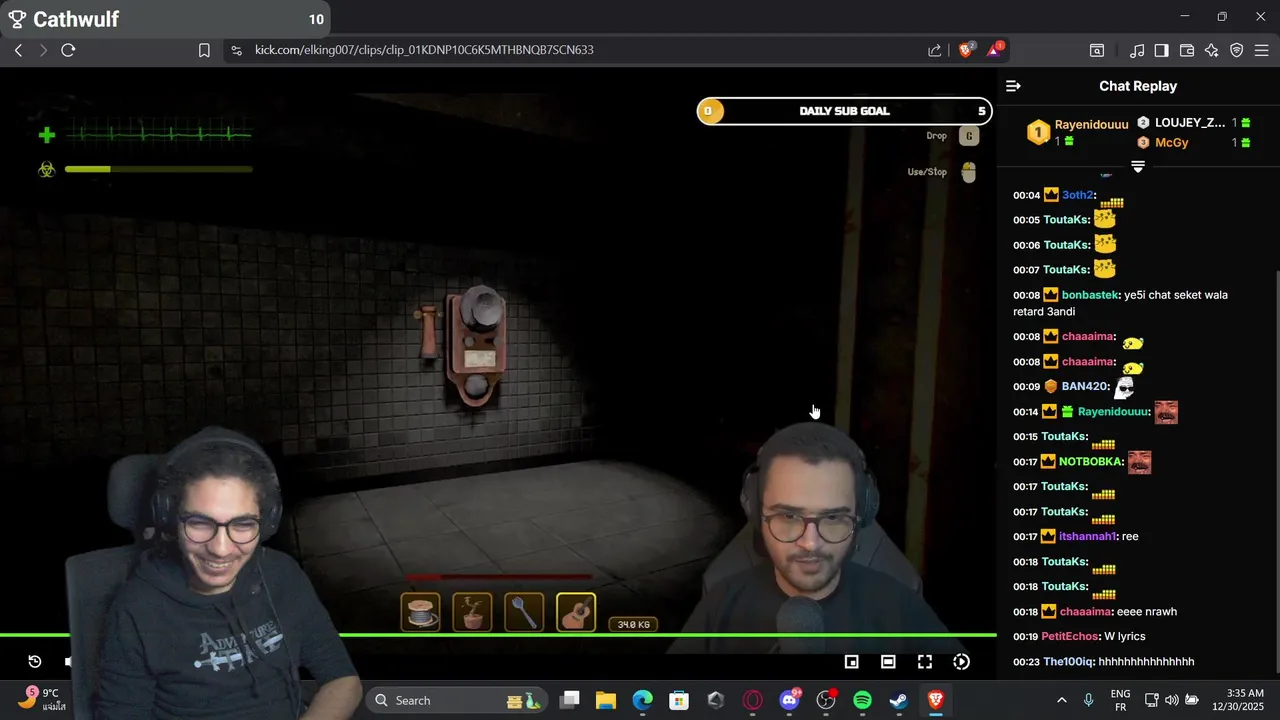
Task: Click the Chat Replay heading
Action: tap(1138, 86)
